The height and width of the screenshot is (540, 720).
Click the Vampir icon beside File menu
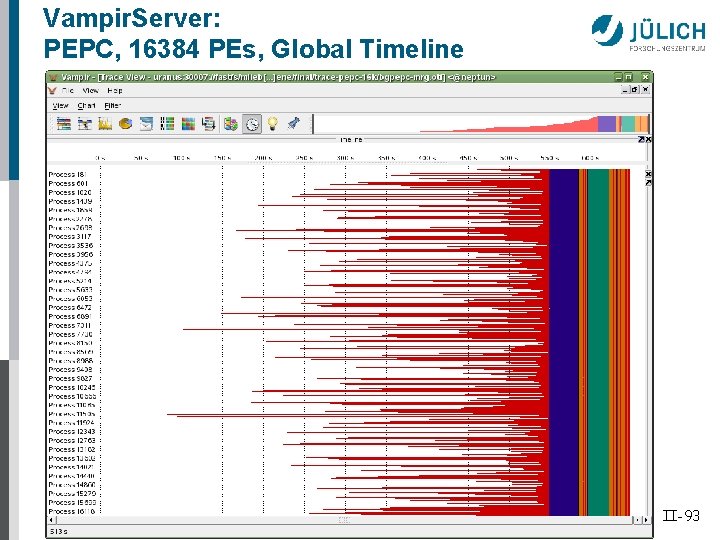pyautogui.click(x=52, y=90)
